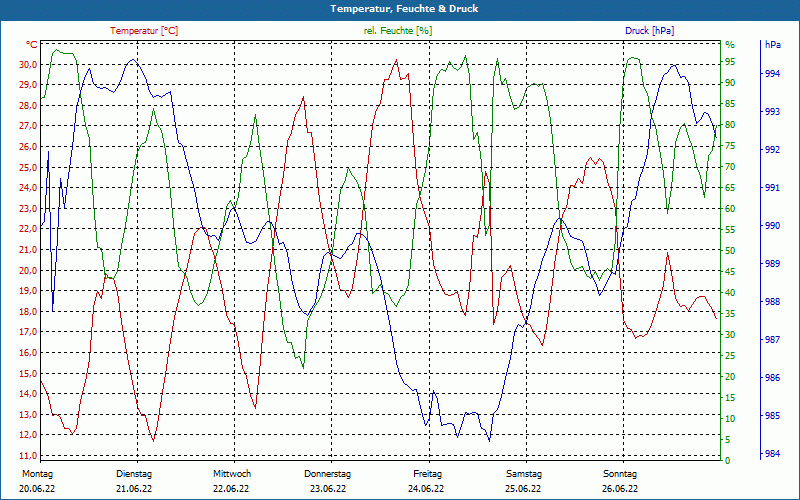The height and width of the screenshot is (500, 800).
Task: Click the green "90" humidity axis value
Action: click(730, 83)
